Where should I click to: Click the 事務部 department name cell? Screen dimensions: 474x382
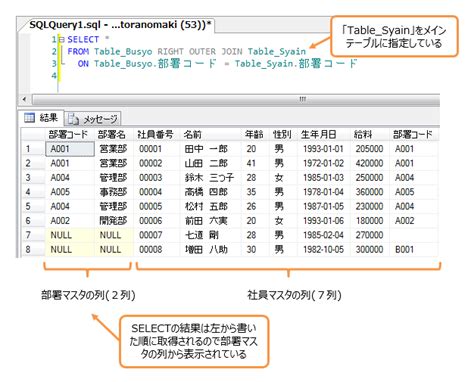point(114,192)
